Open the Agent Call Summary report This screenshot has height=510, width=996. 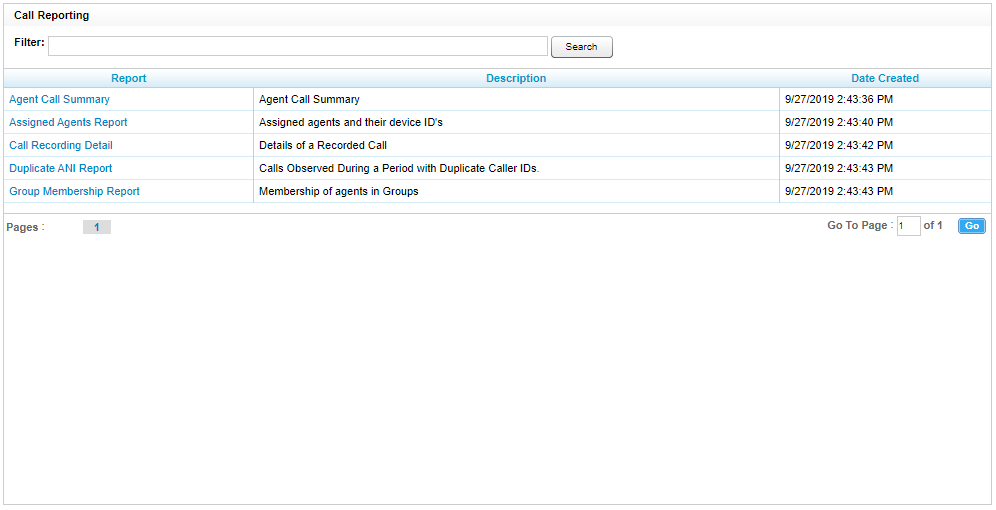59,100
